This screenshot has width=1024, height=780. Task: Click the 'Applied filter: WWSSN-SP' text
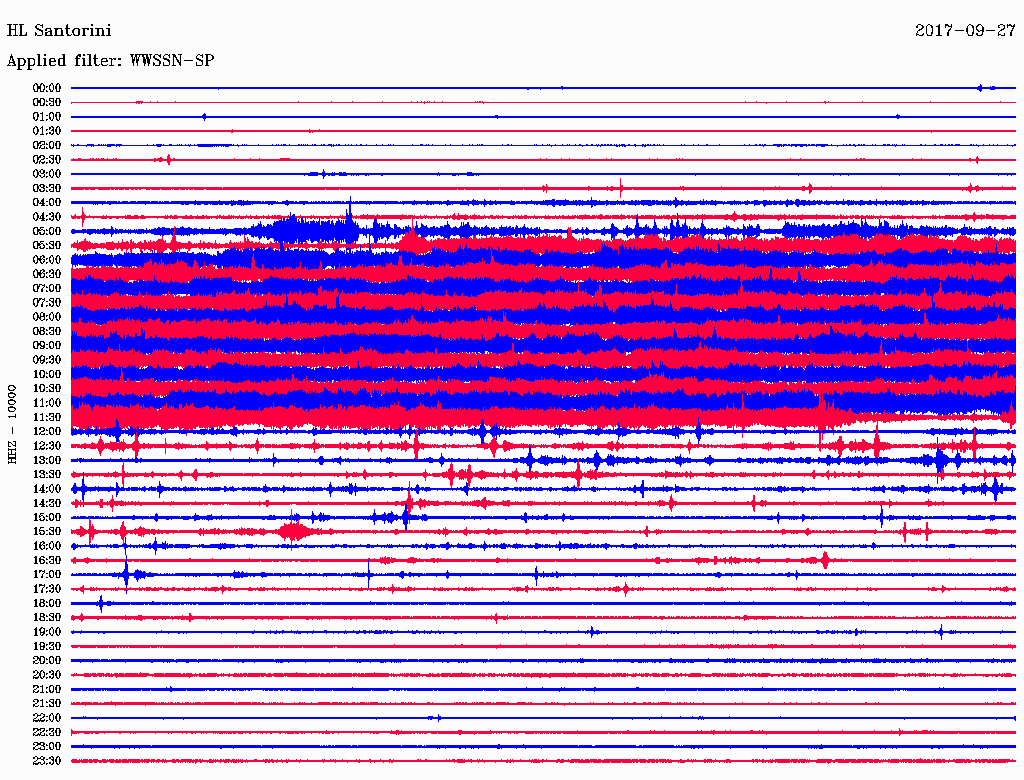coord(110,61)
